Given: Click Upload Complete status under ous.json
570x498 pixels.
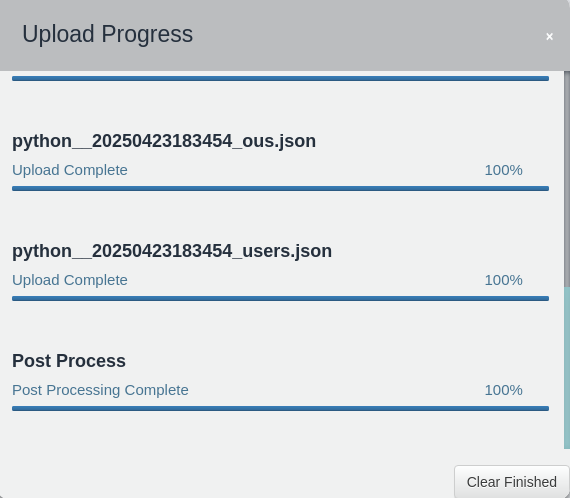Looking at the screenshot, I should [x=70, y=170].
